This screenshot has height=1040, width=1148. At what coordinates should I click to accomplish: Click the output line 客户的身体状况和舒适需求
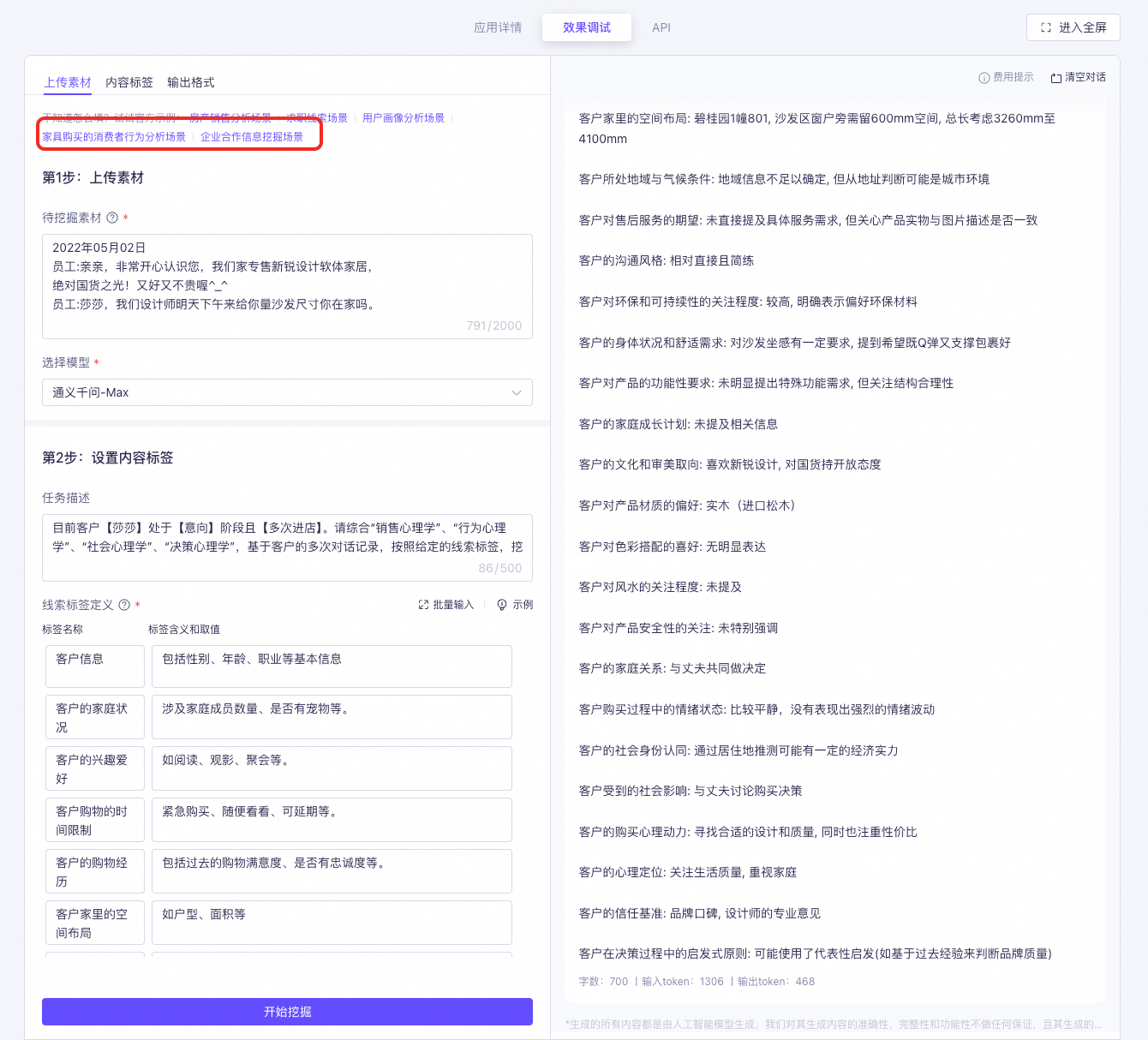click(x=795, y=343)
